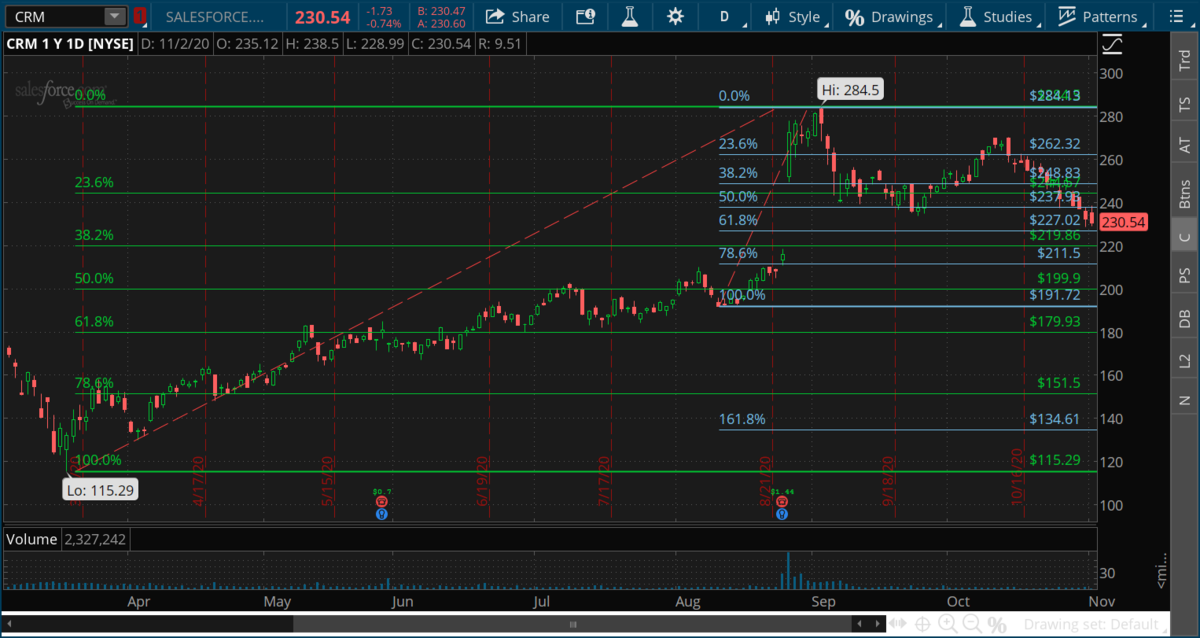Click the red earnings icon near 5/15/20
The width and height of the screenshot is (1200, 638).
click(x=381, y=502)
